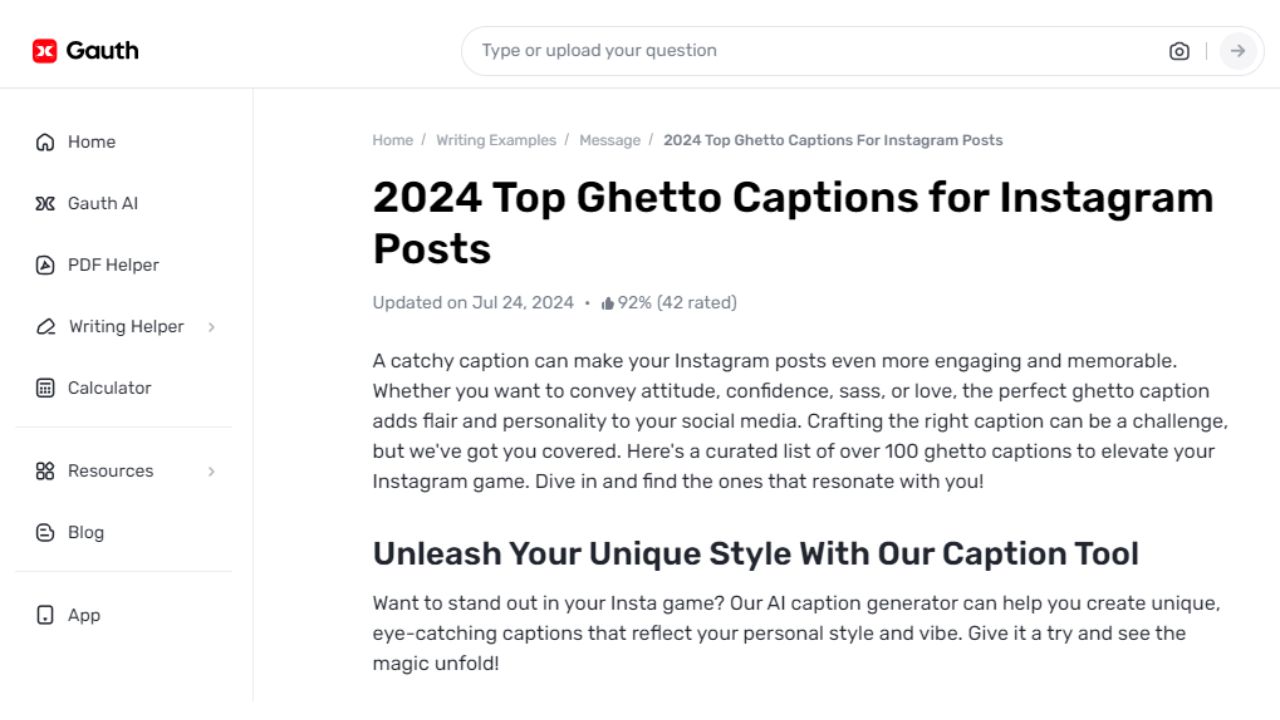Collapse the Writing Helper chevron

coord(211,327)
